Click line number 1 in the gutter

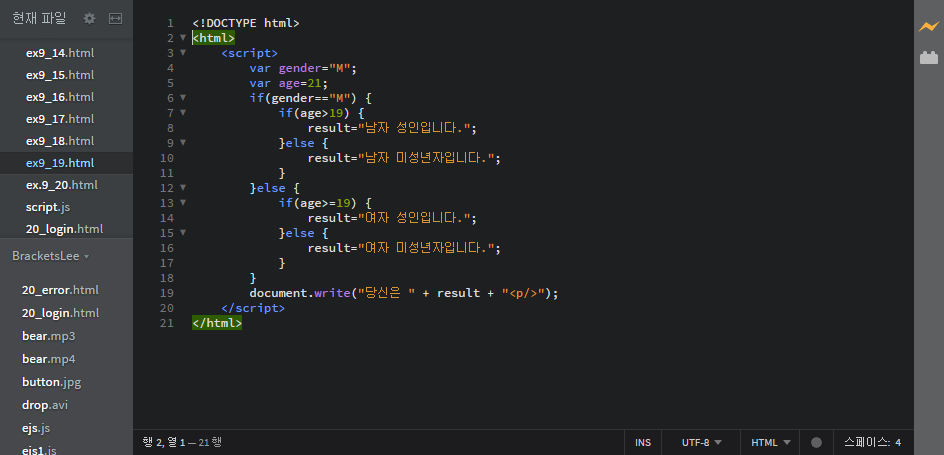(170, 23)
